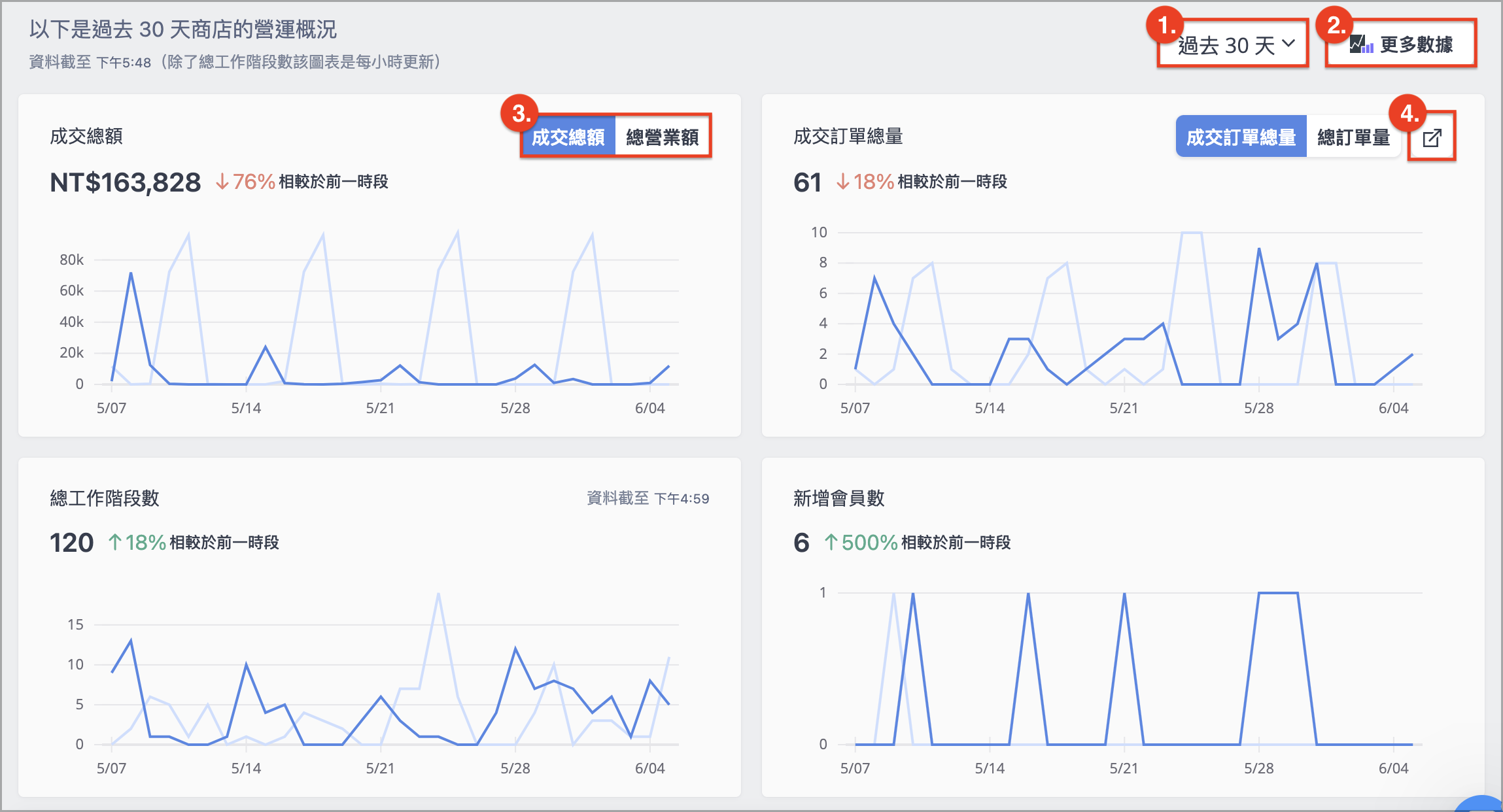Click the NT$163,828 total amount figure

tap(125, 182)
